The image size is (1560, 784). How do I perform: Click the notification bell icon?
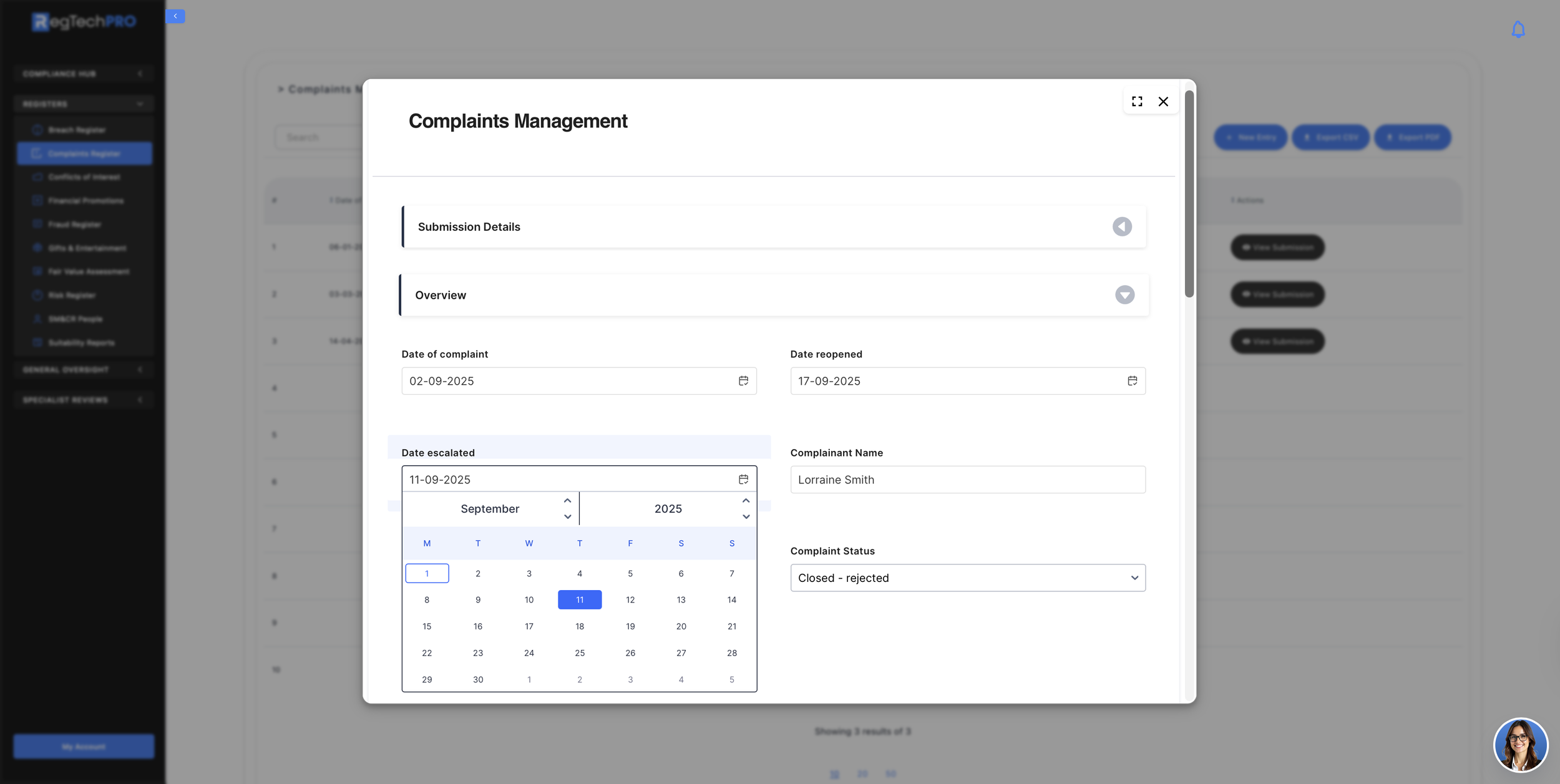point(1518,29)
